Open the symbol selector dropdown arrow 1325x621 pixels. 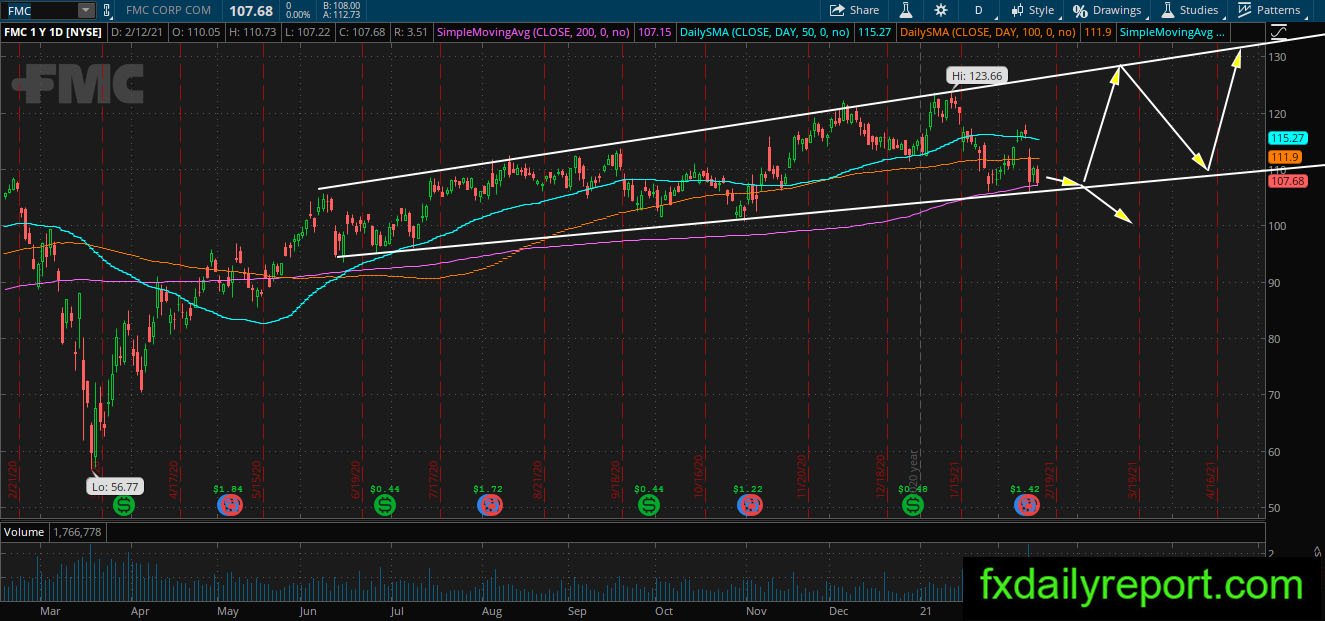pyautogui.click(x=86, y=10)
